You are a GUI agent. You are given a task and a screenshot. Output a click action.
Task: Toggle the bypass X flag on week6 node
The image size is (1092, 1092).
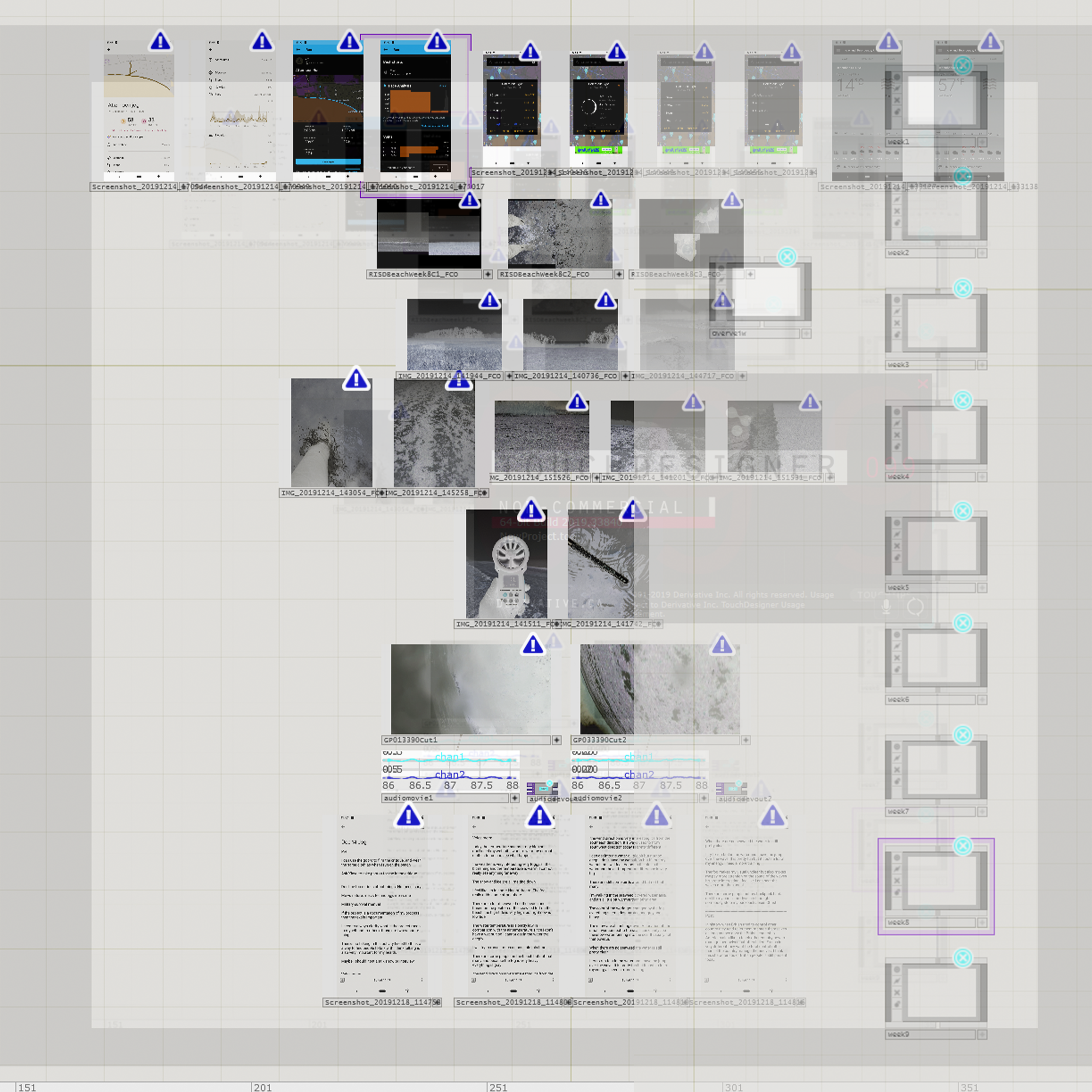[897, 658]
